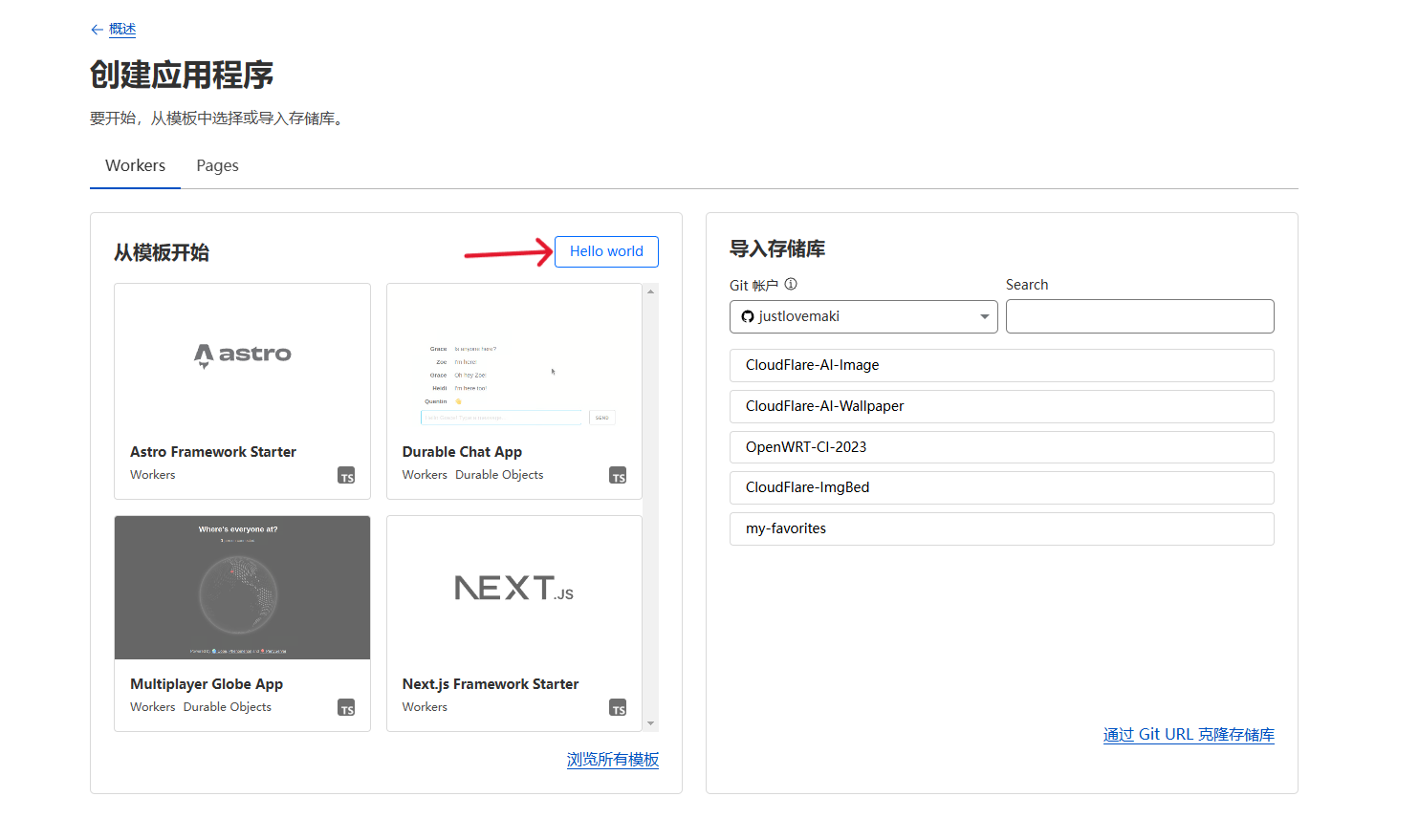Image resolution: width=1419 pixels, height=840 pixels.
Task: Focus the repository Search input field
Action: point(1140,316)
